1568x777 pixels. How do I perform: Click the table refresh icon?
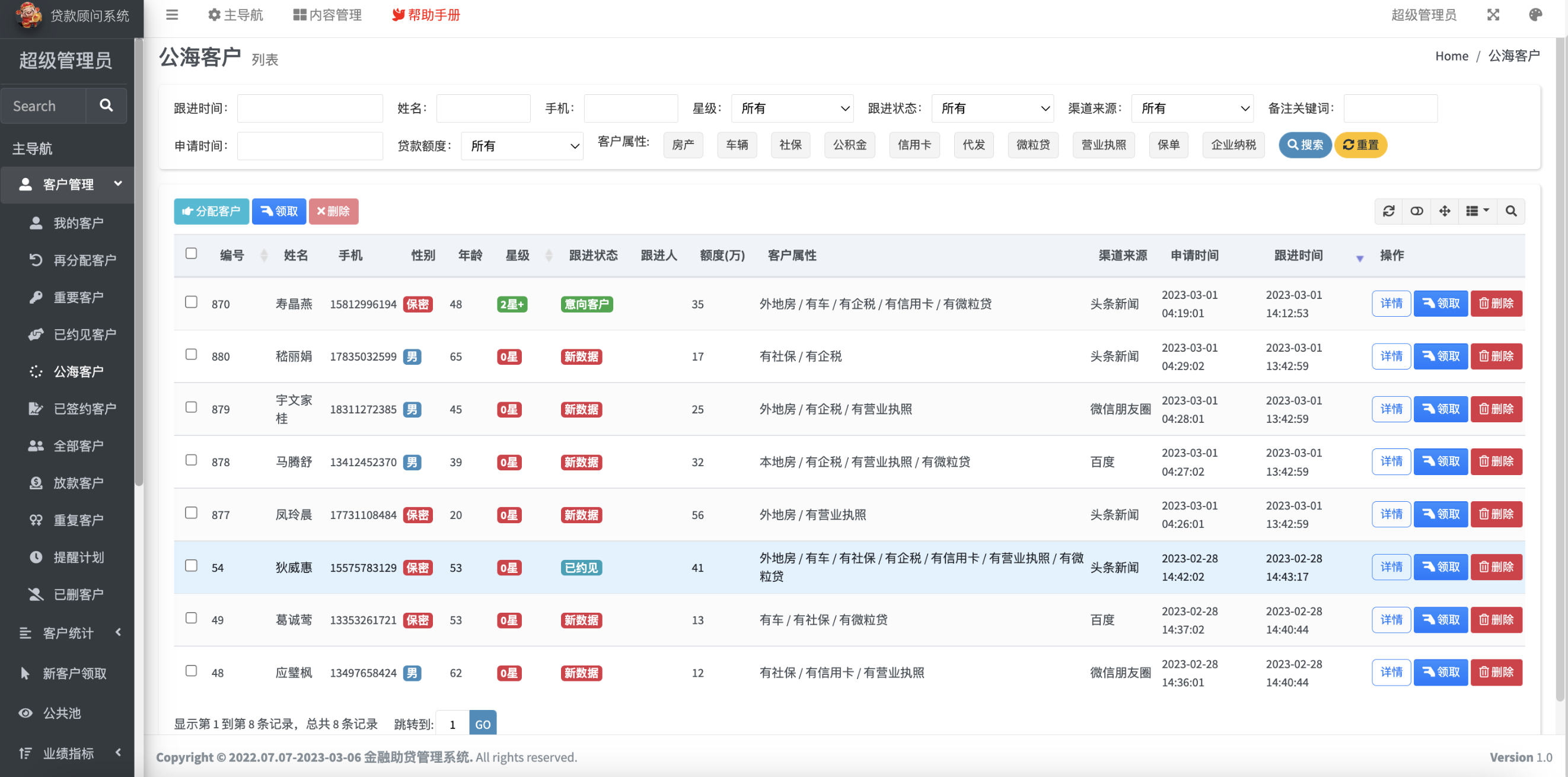coord(1388,211)
